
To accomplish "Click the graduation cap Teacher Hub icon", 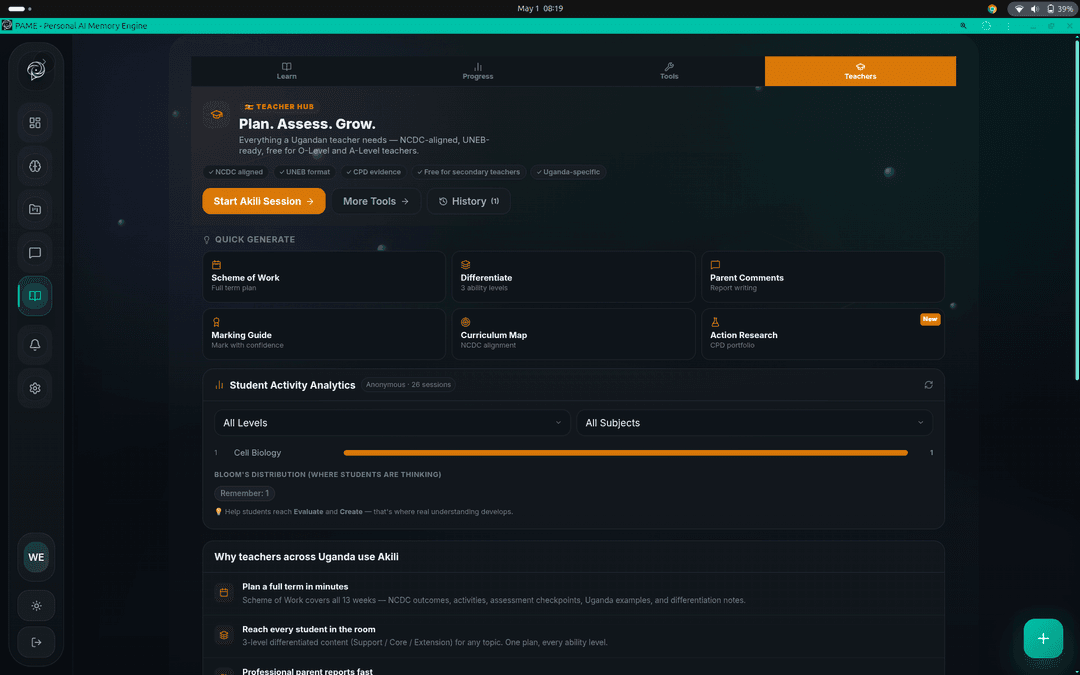I will (216, 114).
